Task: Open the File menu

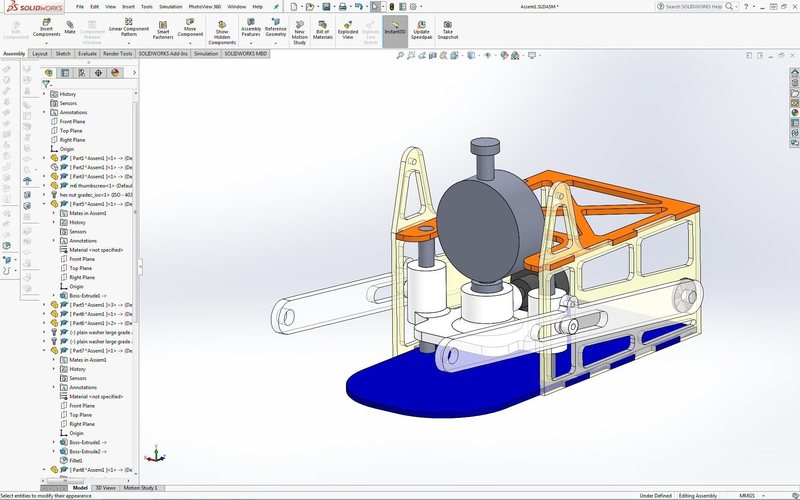Action: (80, 7)
